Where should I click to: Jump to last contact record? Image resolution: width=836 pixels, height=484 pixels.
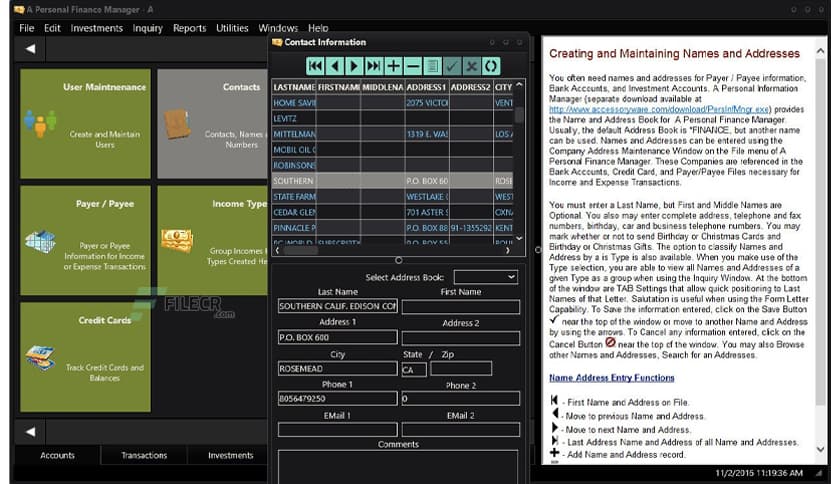point(374,66)
